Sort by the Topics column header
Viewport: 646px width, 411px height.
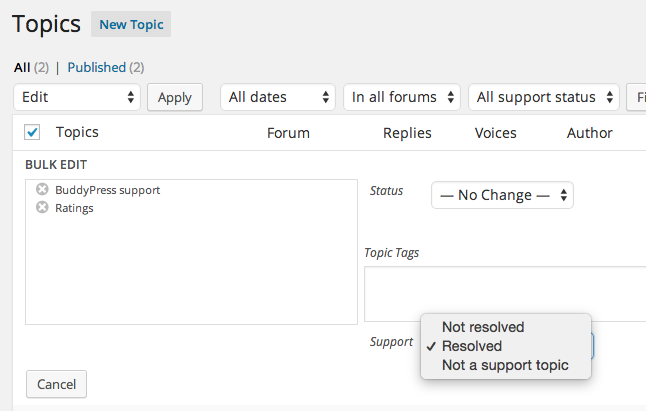(77, 132)
